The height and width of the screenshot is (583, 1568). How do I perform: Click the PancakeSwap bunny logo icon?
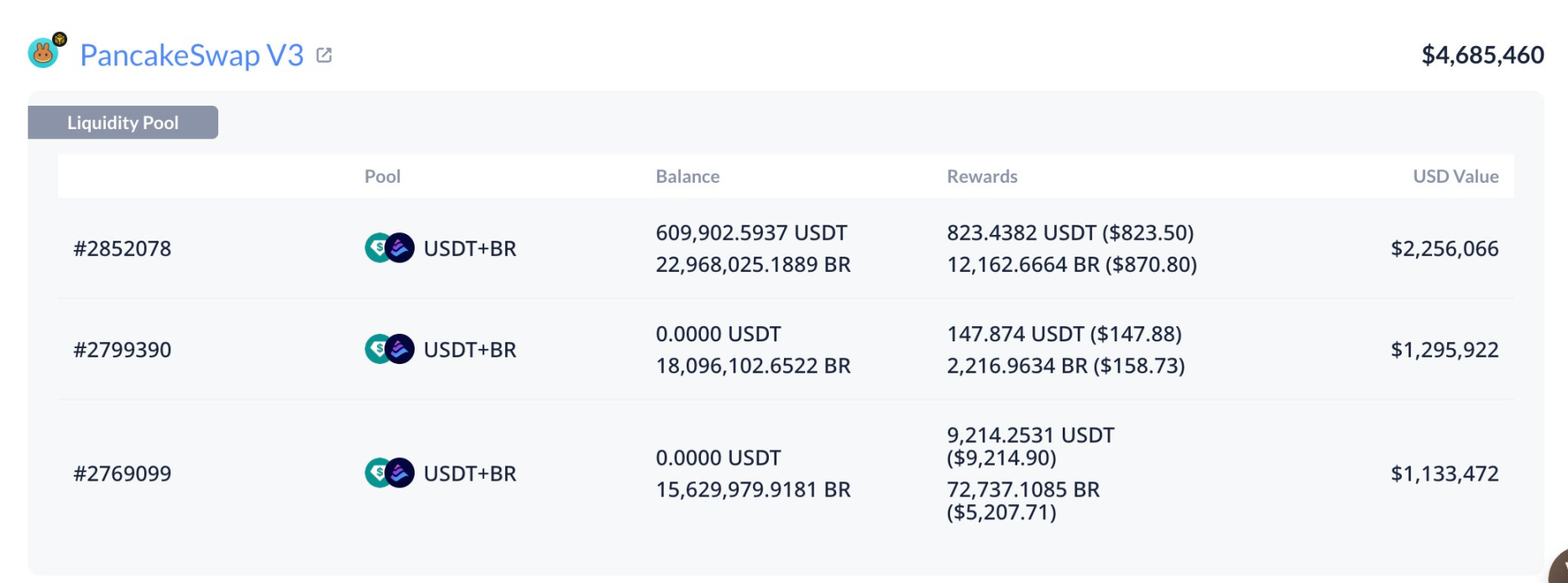(44, 54)
